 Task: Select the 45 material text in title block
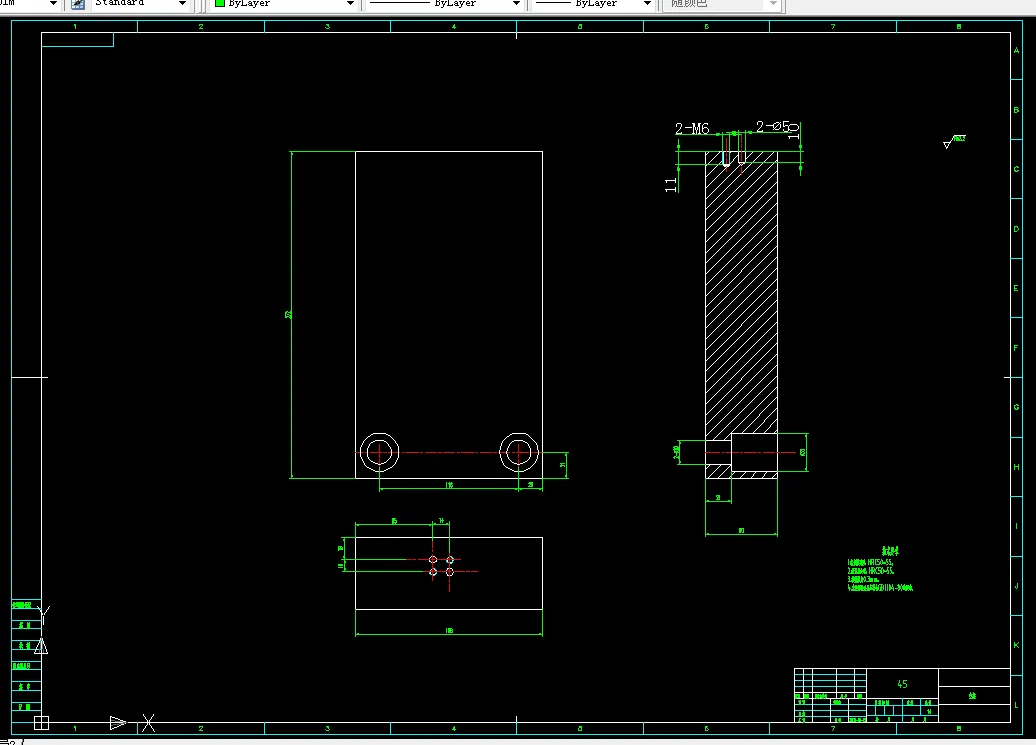pos(902,684)
